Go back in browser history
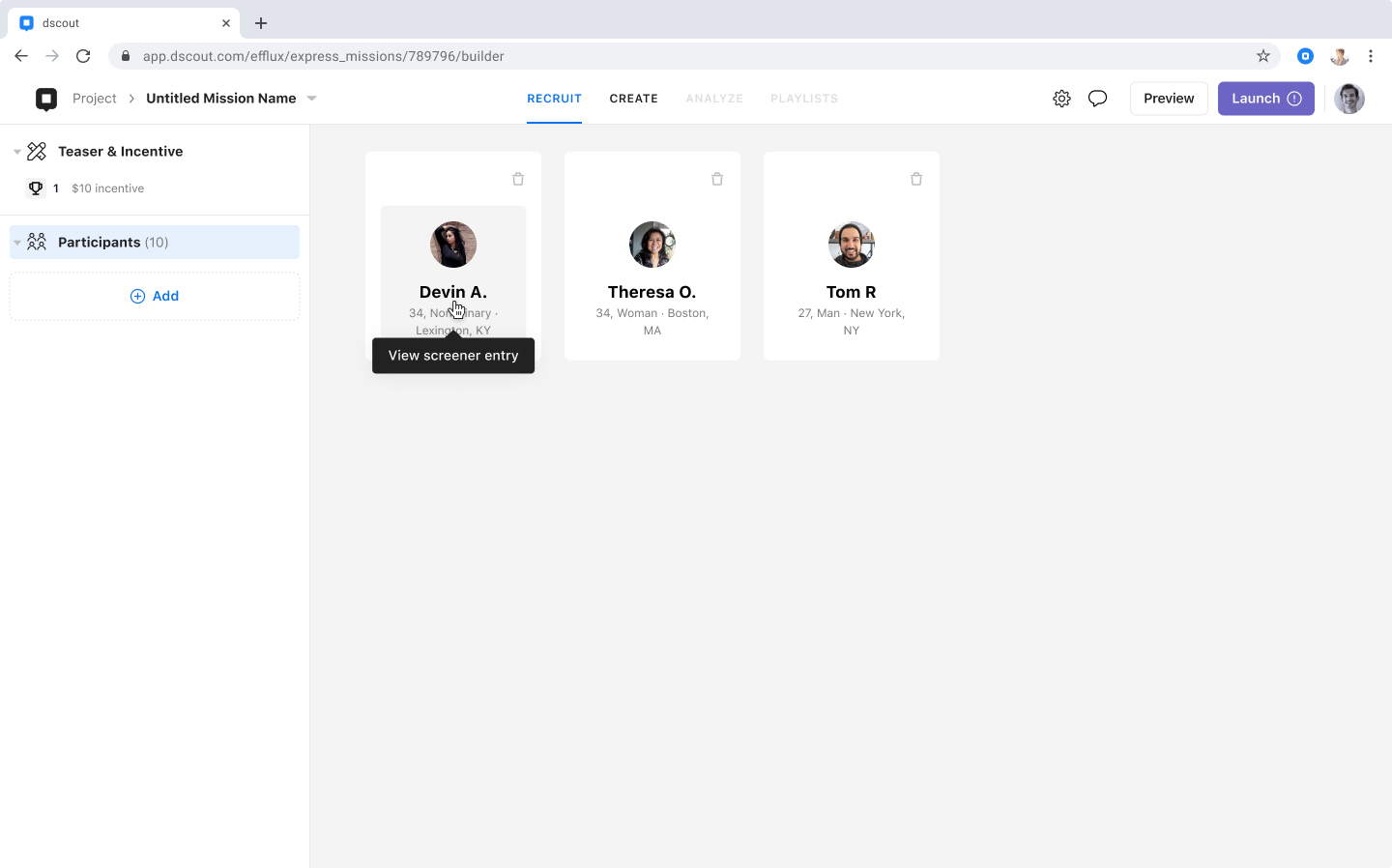 coord(21,56)
